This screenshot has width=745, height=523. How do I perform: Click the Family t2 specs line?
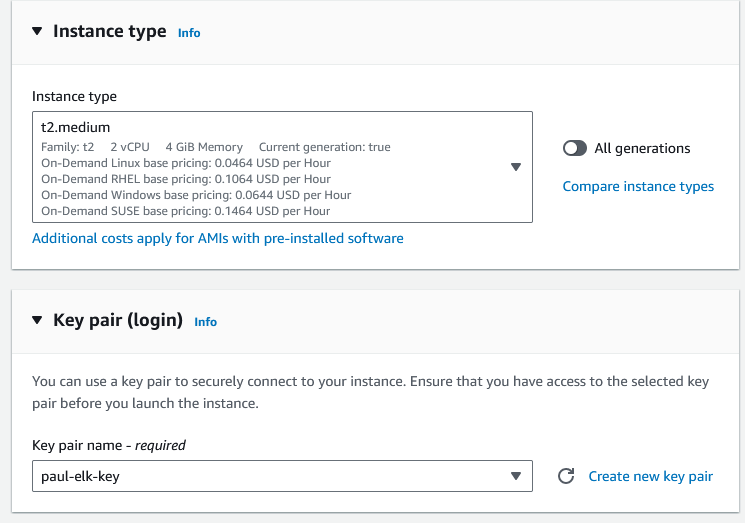[x=215, y=147]
